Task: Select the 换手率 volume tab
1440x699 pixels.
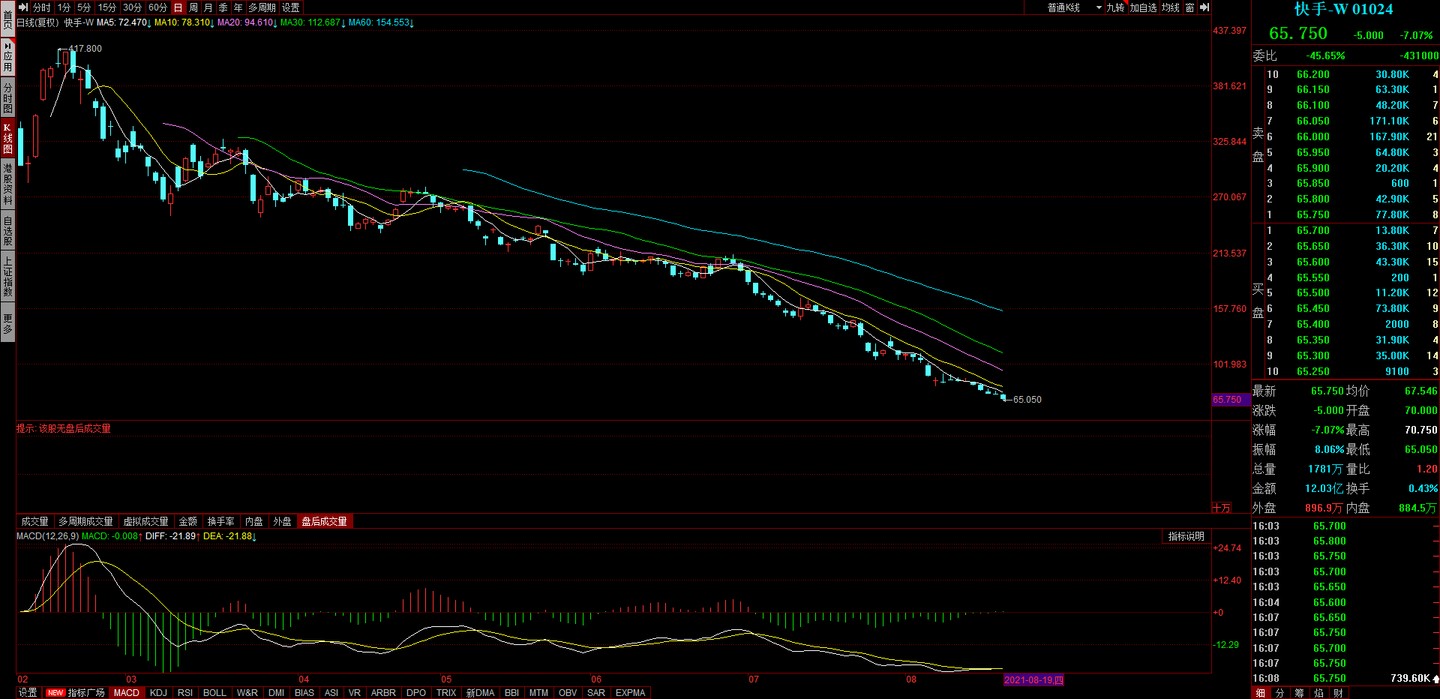Action: pyautogui.click(x=221, y=521)
